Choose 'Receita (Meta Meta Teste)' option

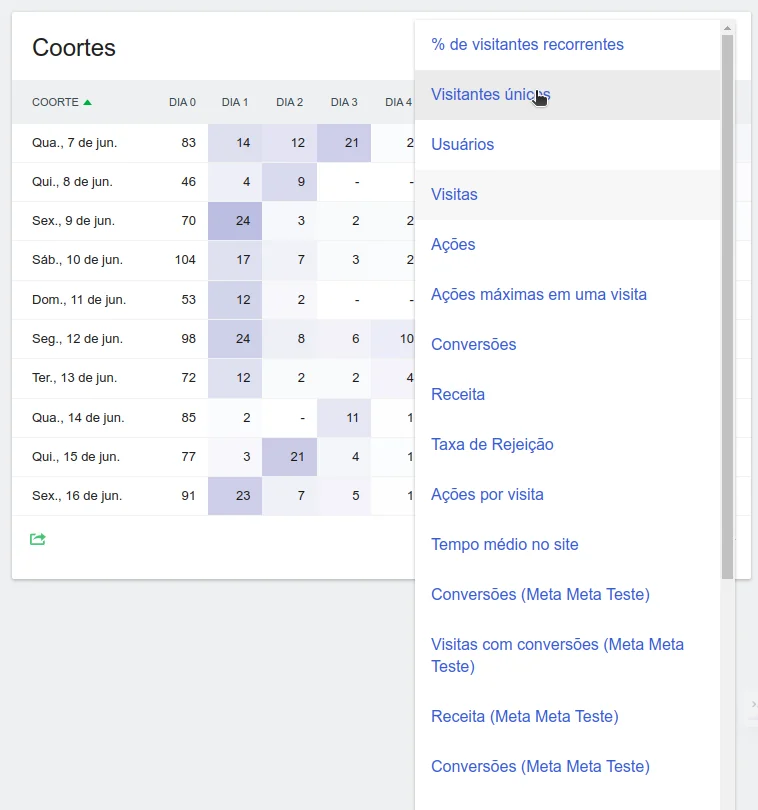[x=524, y=717]
